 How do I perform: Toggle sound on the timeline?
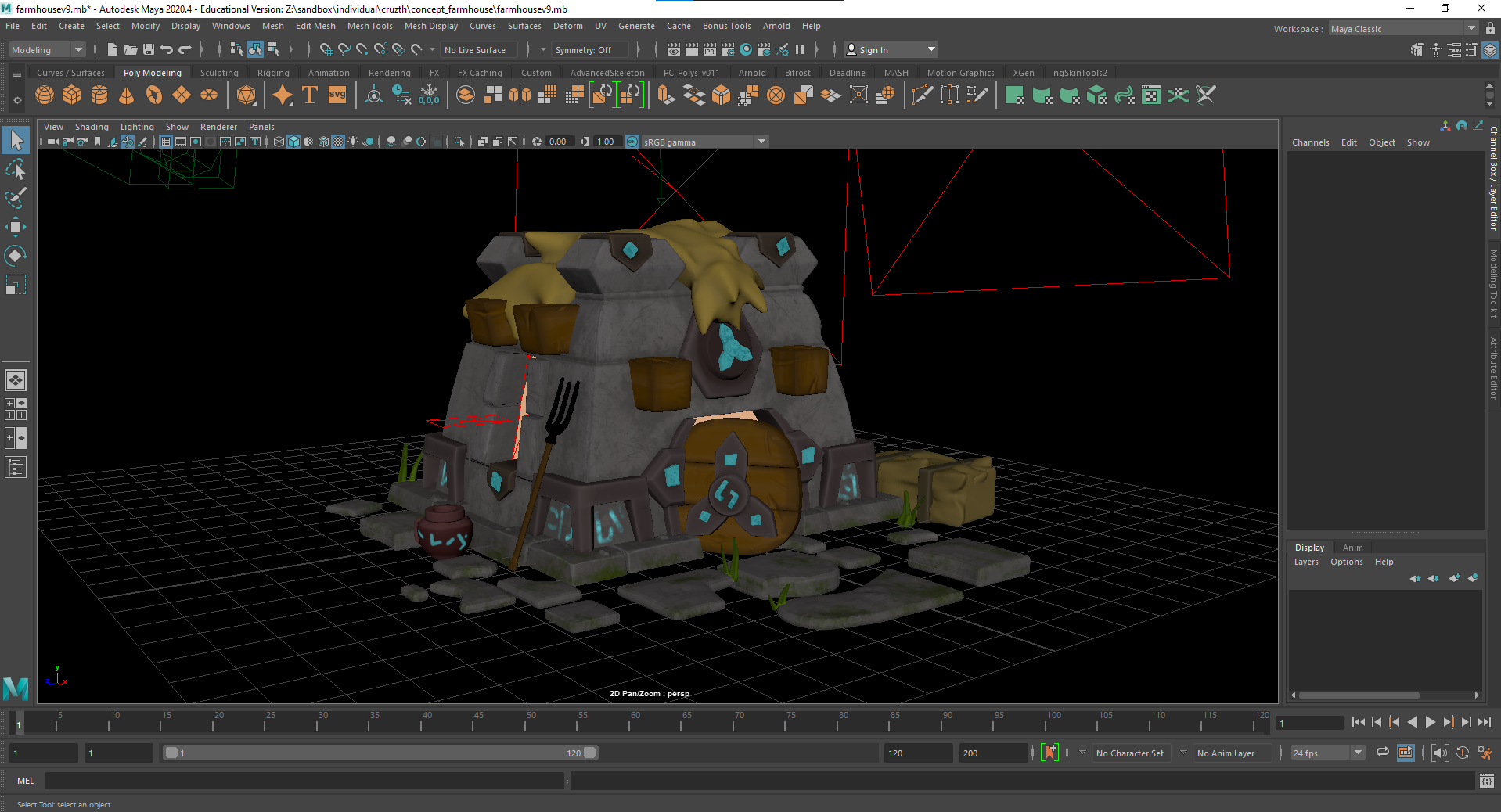coord(1440,753)
